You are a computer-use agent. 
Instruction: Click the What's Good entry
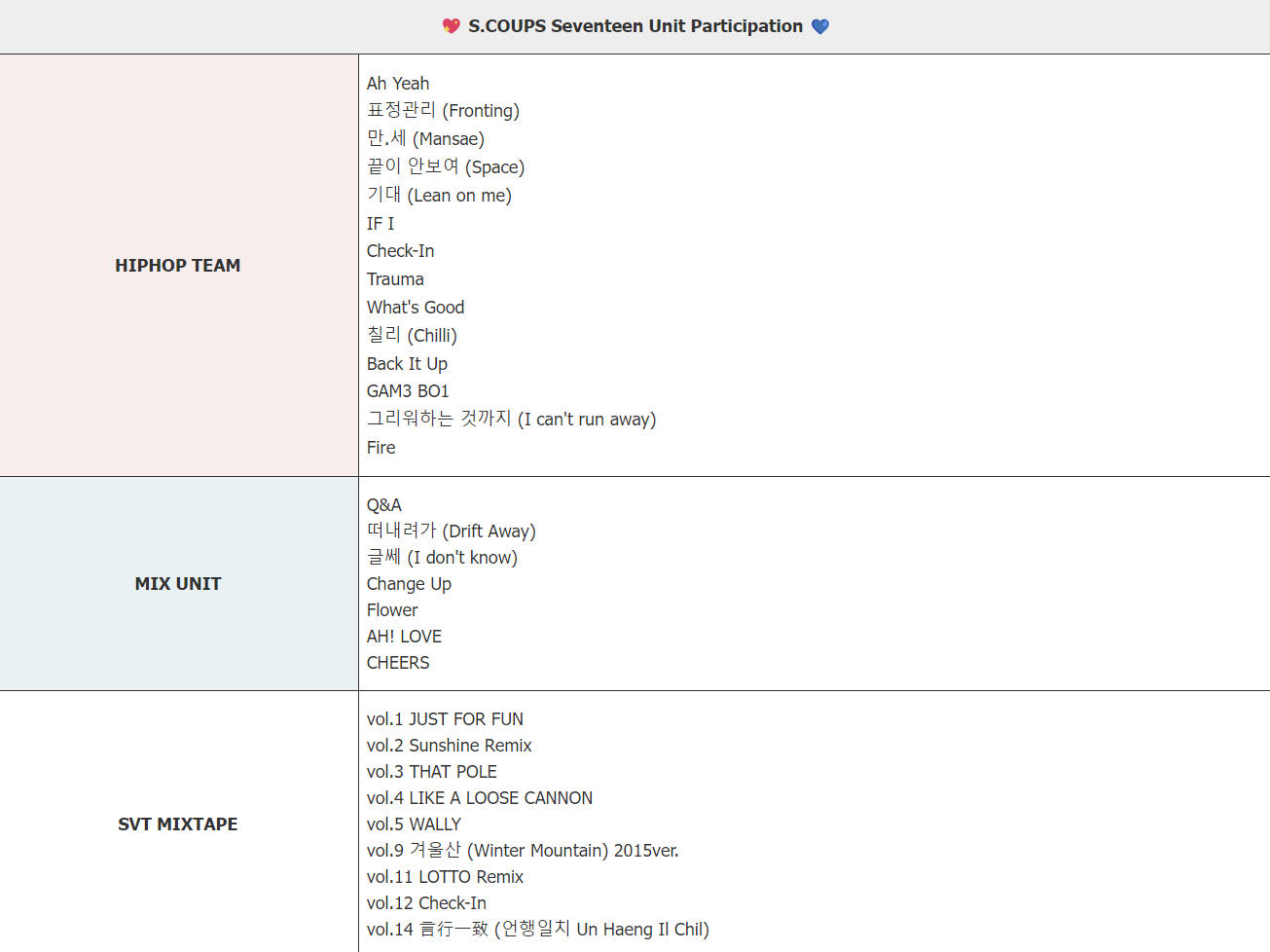[x=416, y=308]
